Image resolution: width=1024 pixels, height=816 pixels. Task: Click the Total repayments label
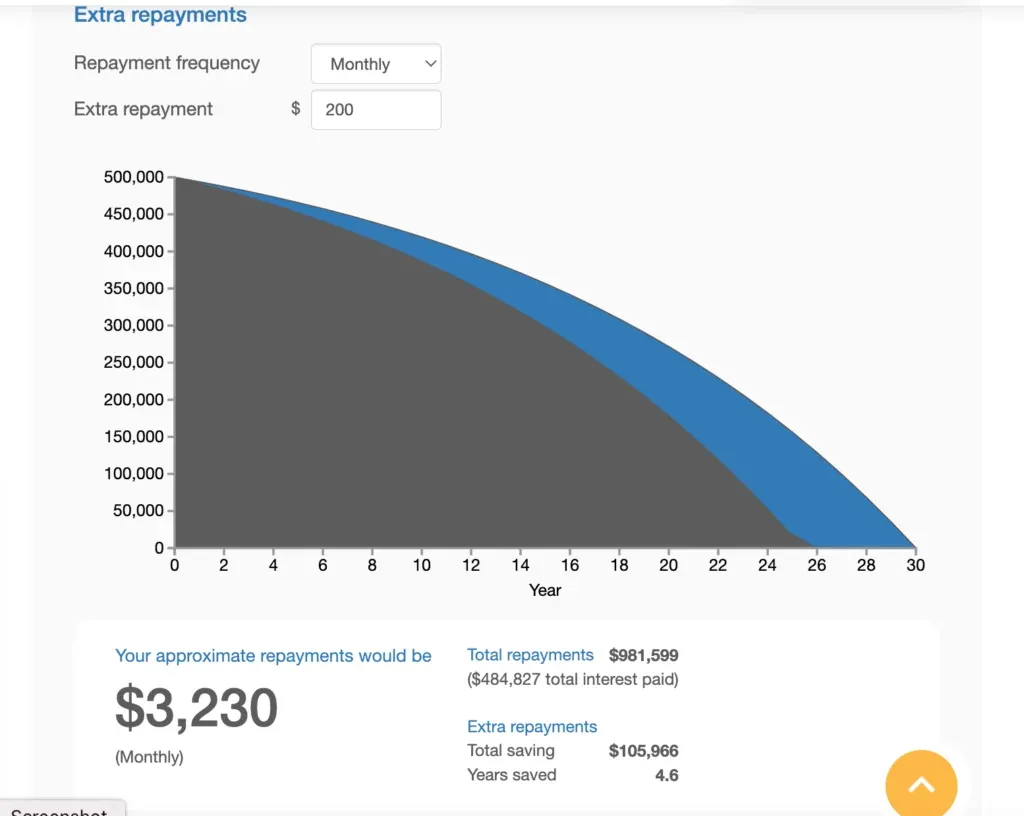530,655
